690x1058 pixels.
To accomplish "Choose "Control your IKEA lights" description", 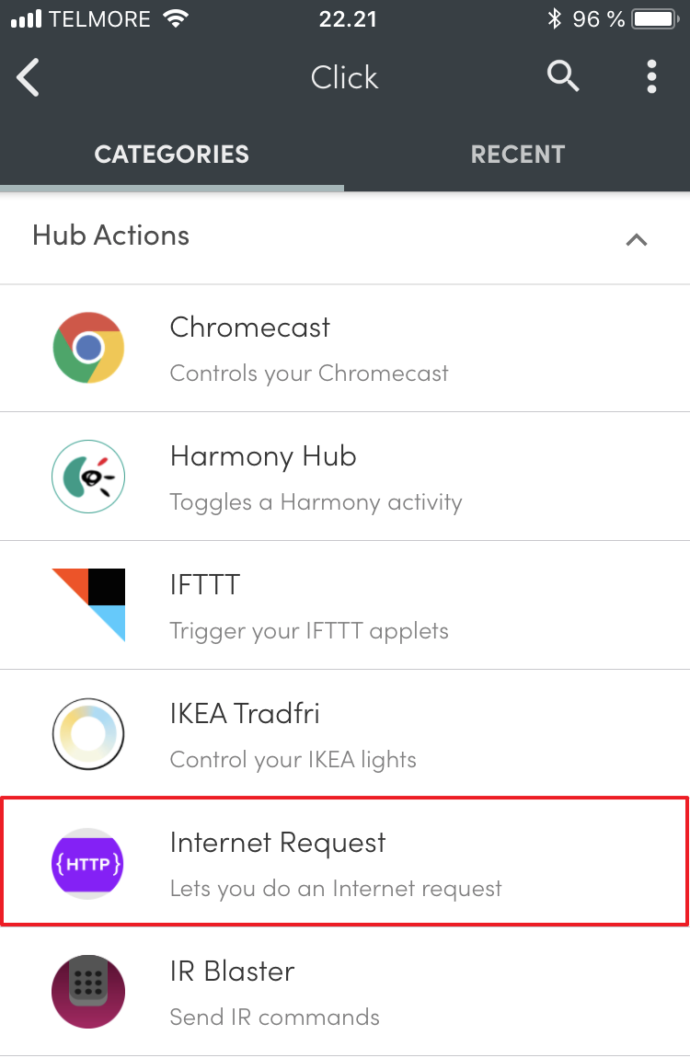I will click(x=292, y=760).
